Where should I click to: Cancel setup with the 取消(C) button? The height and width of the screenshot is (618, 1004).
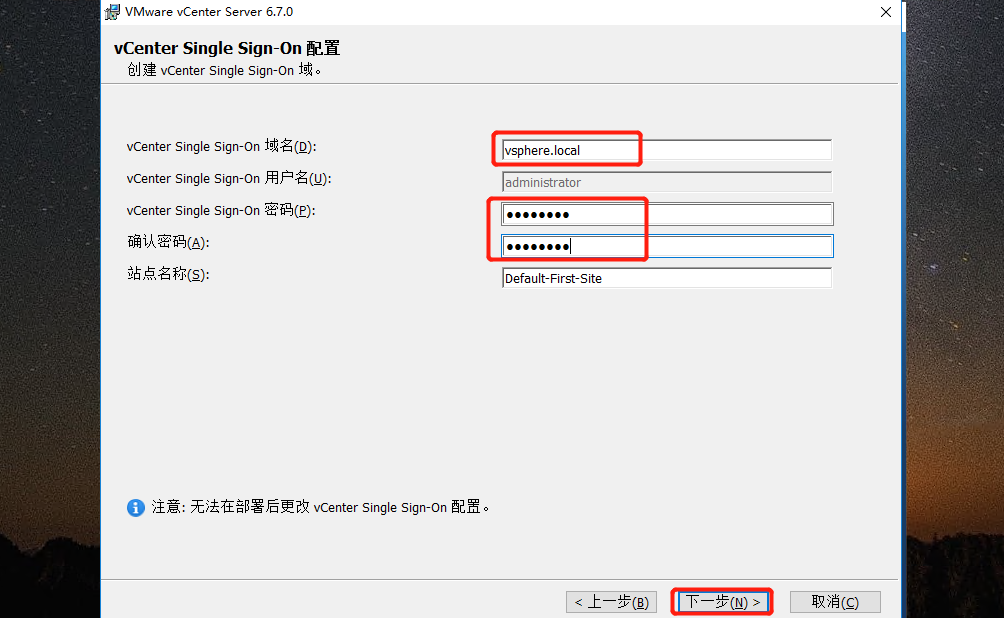835,602
